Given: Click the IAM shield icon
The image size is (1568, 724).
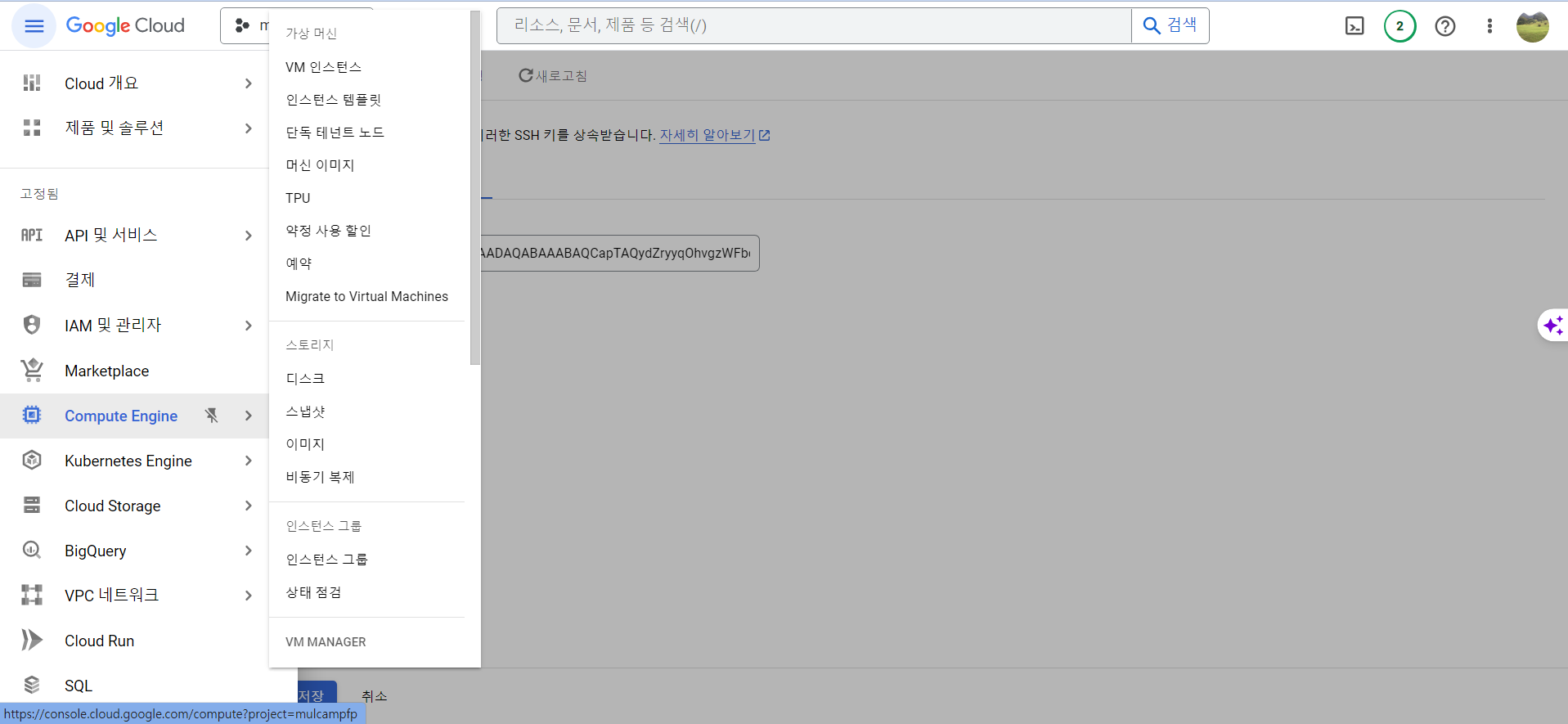Looking at the screenshot, I should click(x=32, y=325).
